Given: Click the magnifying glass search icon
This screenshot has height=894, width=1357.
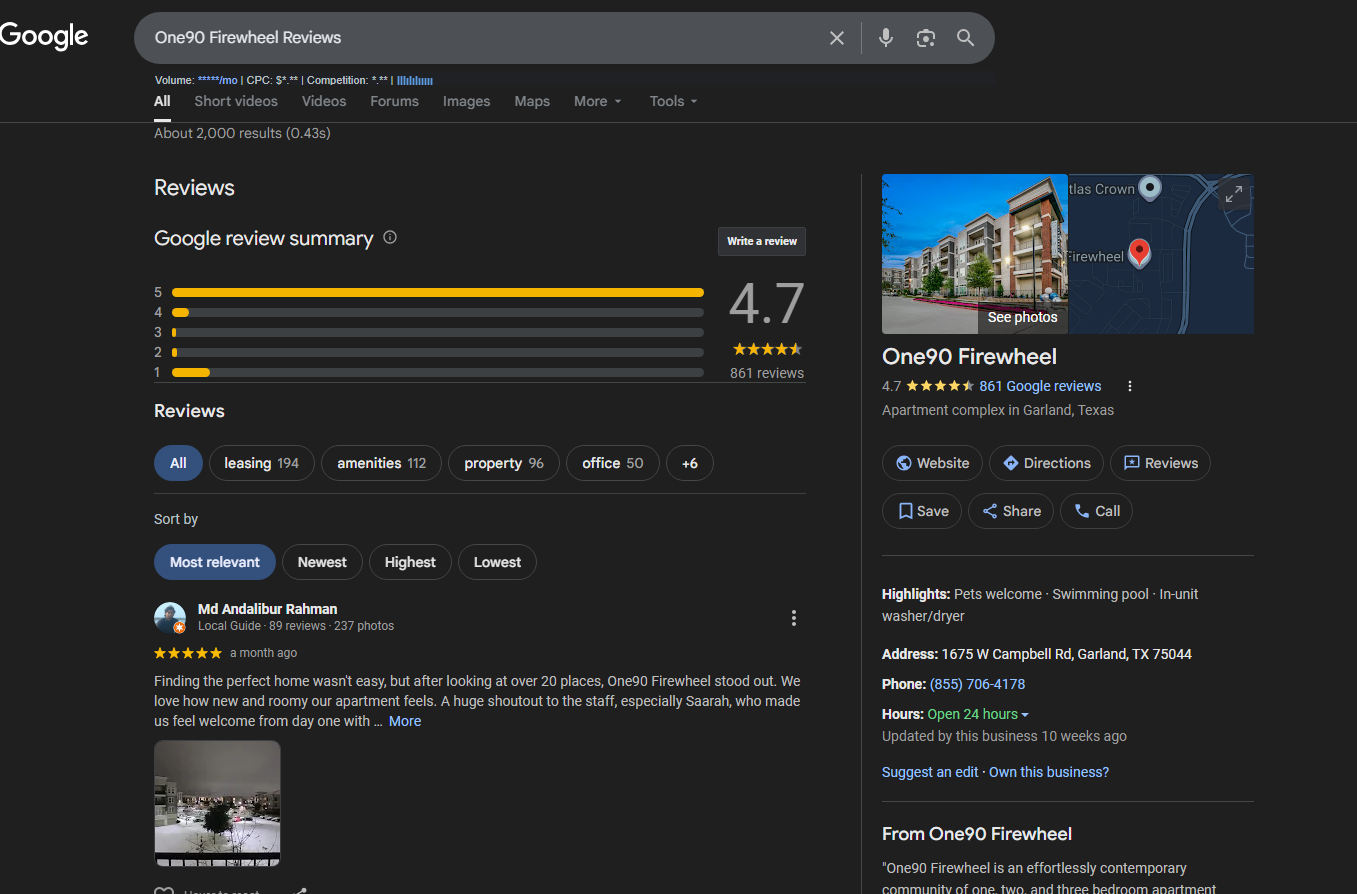Looking at the screenshot, I should [965, 38].
